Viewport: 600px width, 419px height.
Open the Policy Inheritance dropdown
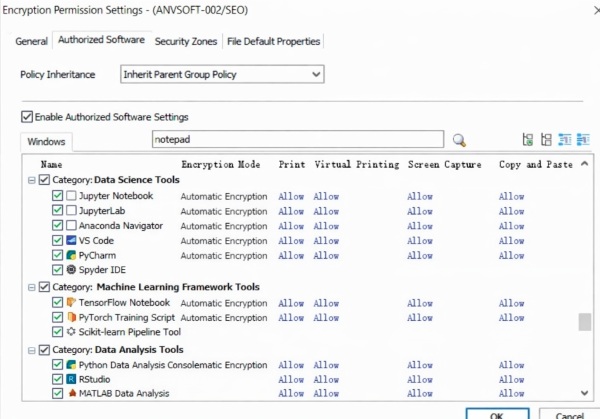click(222, 74)
